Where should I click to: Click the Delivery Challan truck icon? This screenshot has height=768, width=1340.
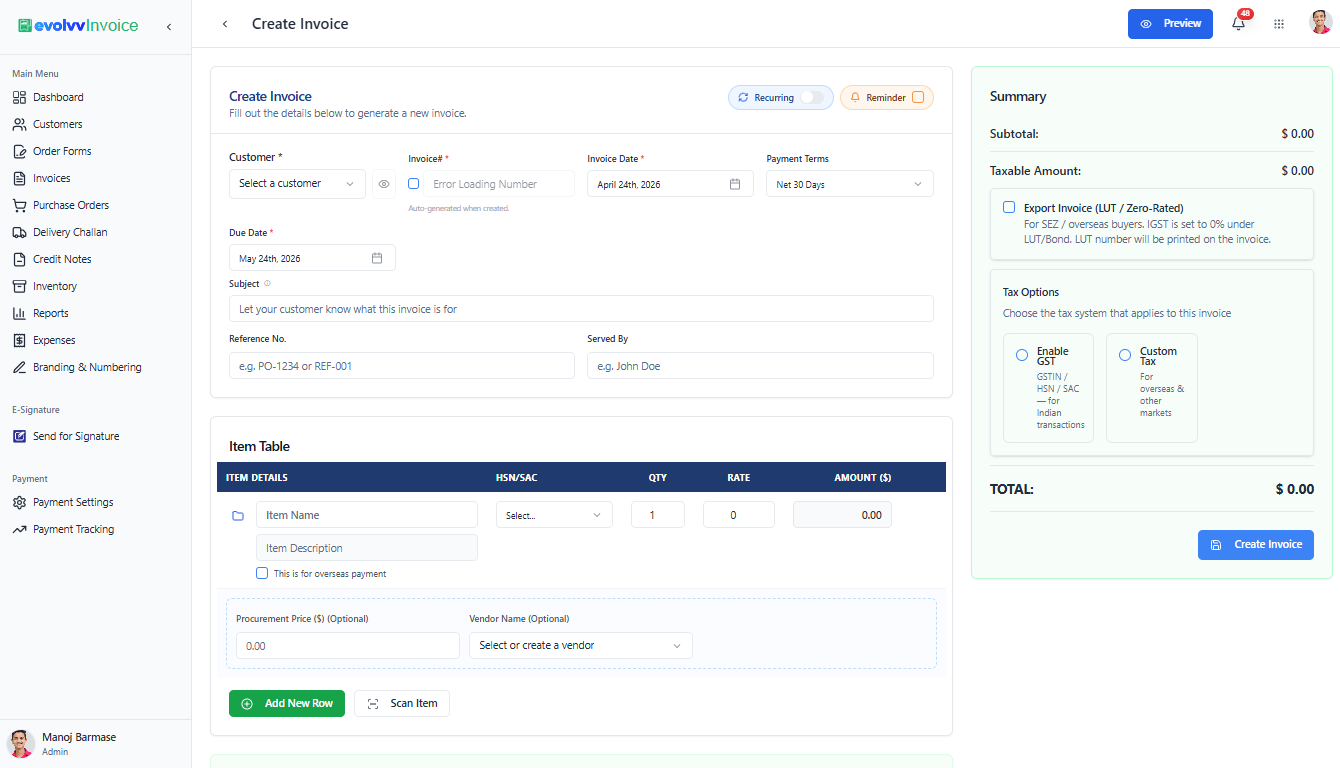[19, 232]
